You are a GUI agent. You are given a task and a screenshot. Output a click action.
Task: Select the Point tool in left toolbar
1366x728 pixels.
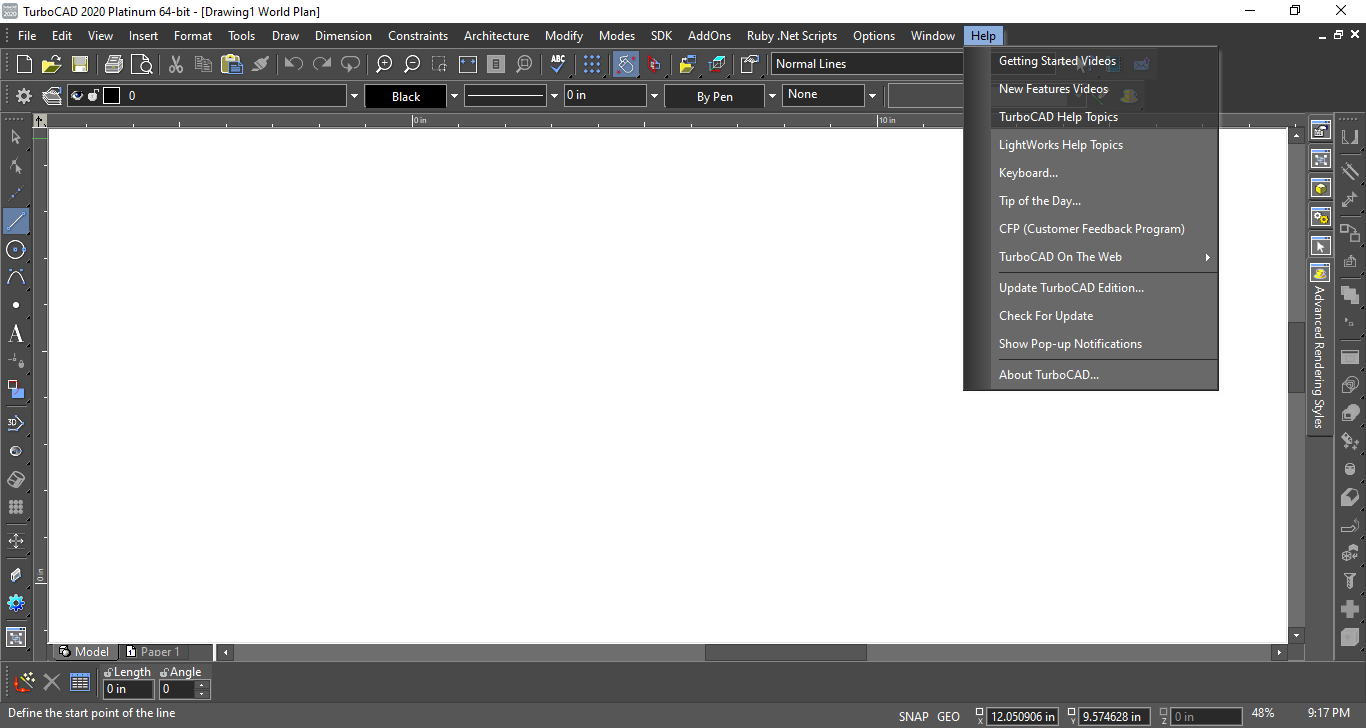pos(16,305)
